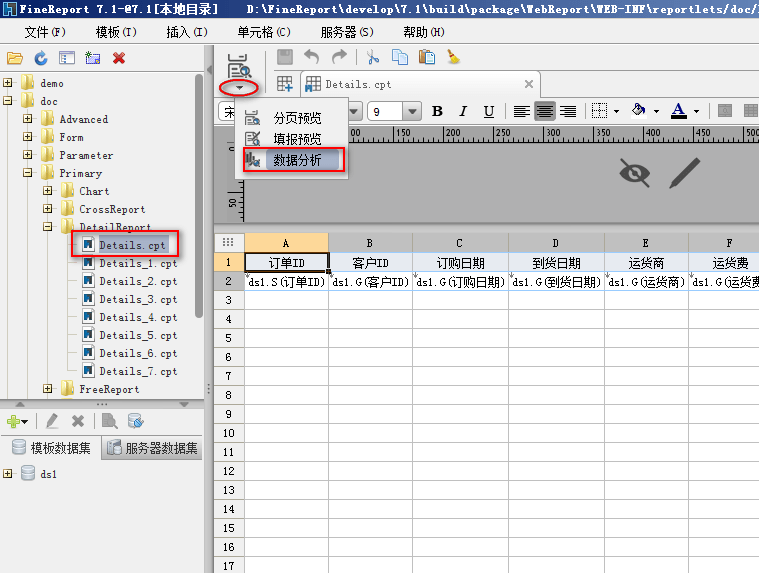Click the red delete X in file panel
This screenshot has height=573, width=759.
(119, 58)
